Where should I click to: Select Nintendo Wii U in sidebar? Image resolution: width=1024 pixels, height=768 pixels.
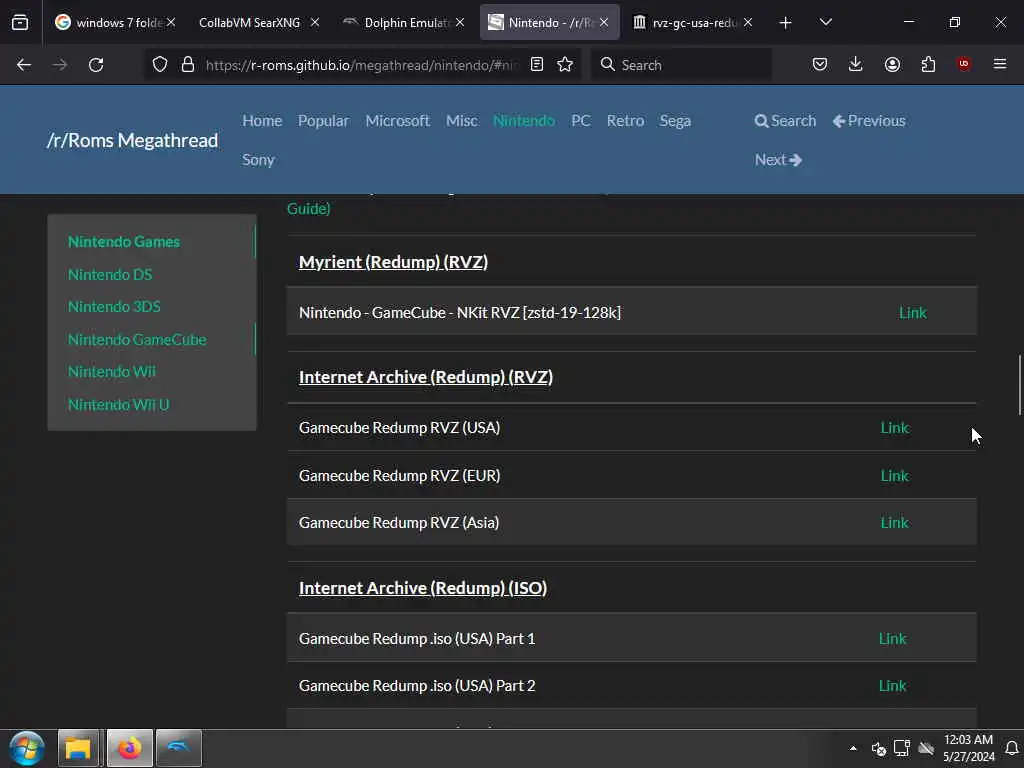[118, 404]
